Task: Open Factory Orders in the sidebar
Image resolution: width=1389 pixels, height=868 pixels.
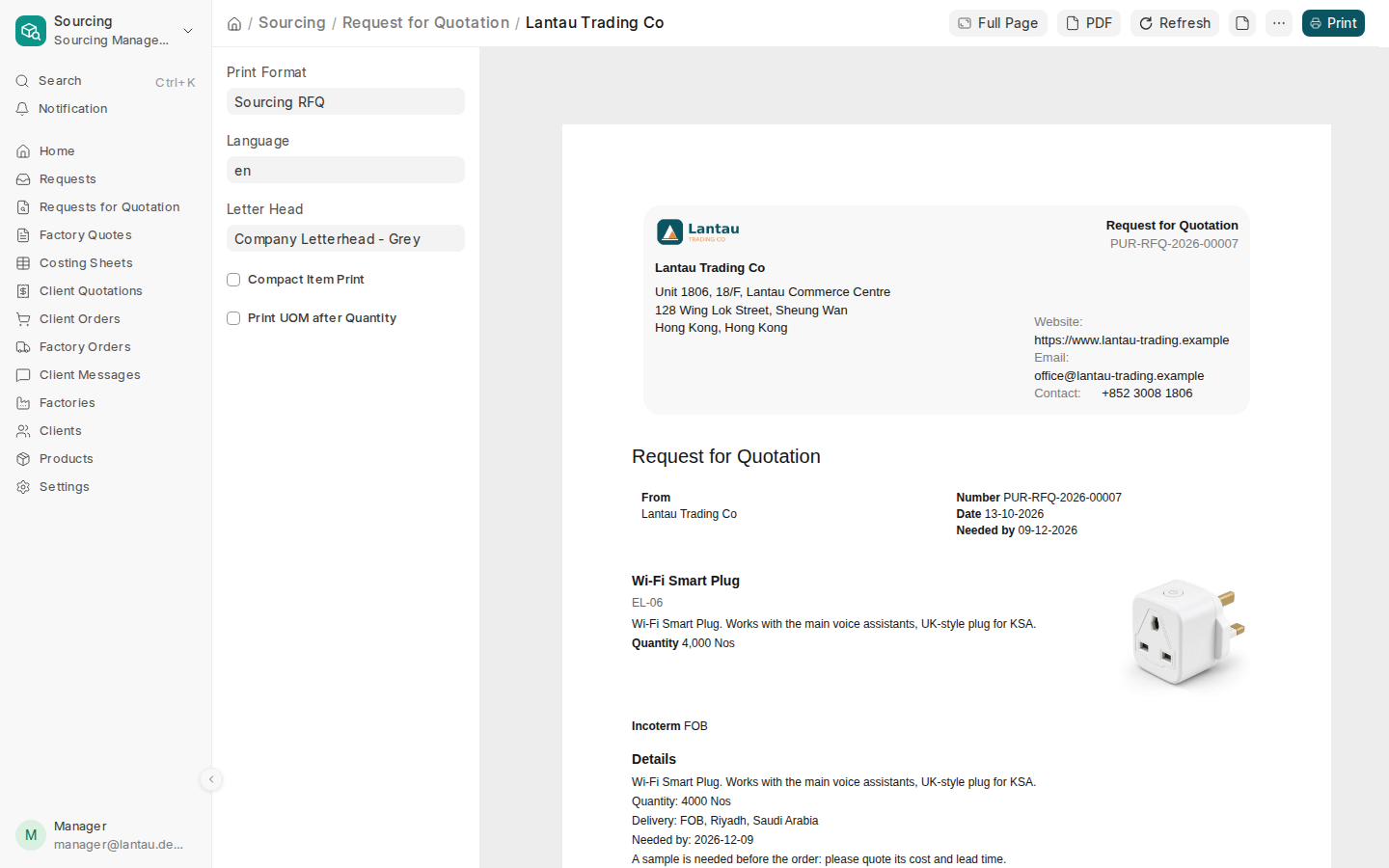Action: [x=105, y=347]
